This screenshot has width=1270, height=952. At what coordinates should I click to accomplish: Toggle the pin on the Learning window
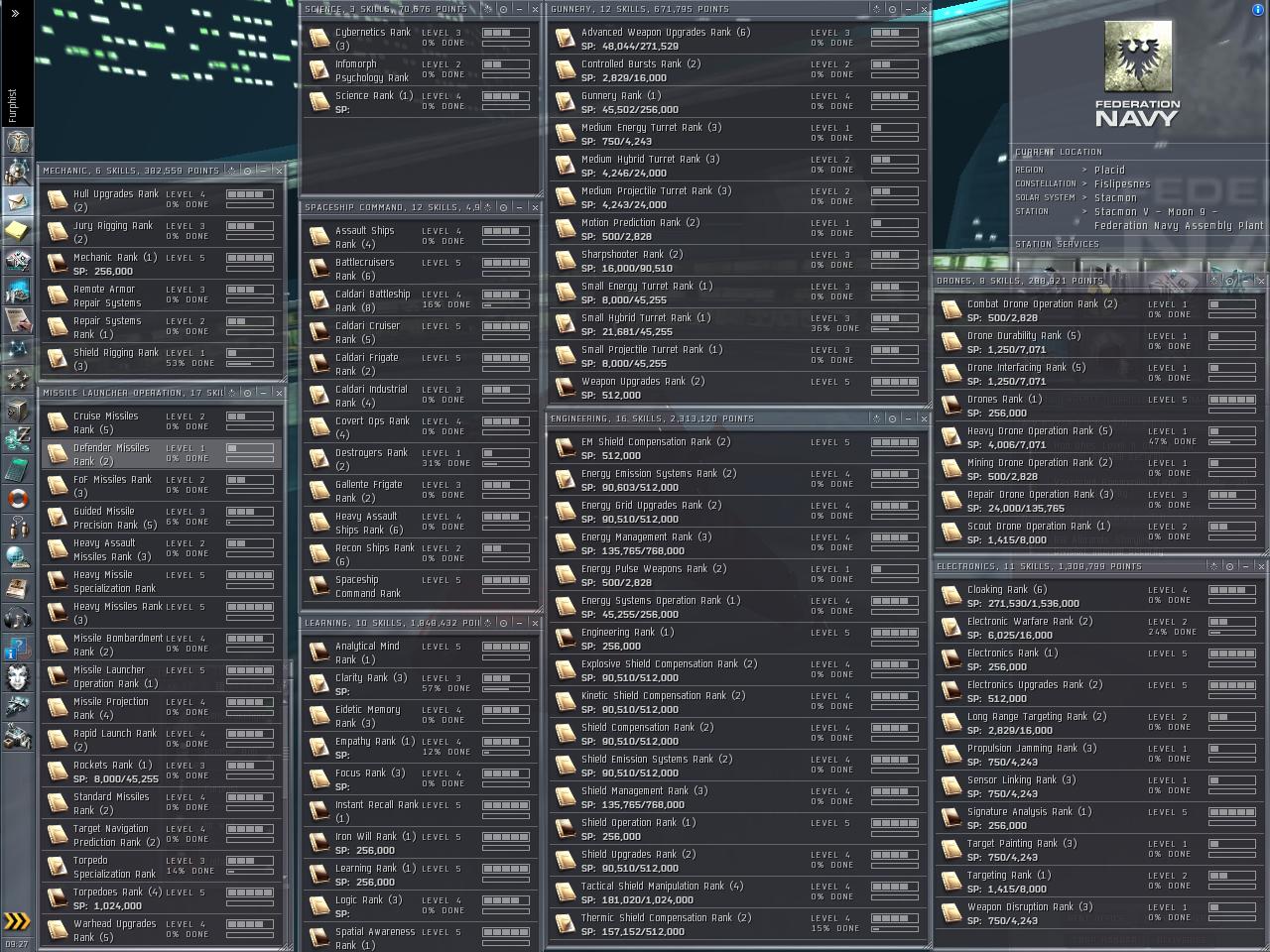click(x=487, y=623)
